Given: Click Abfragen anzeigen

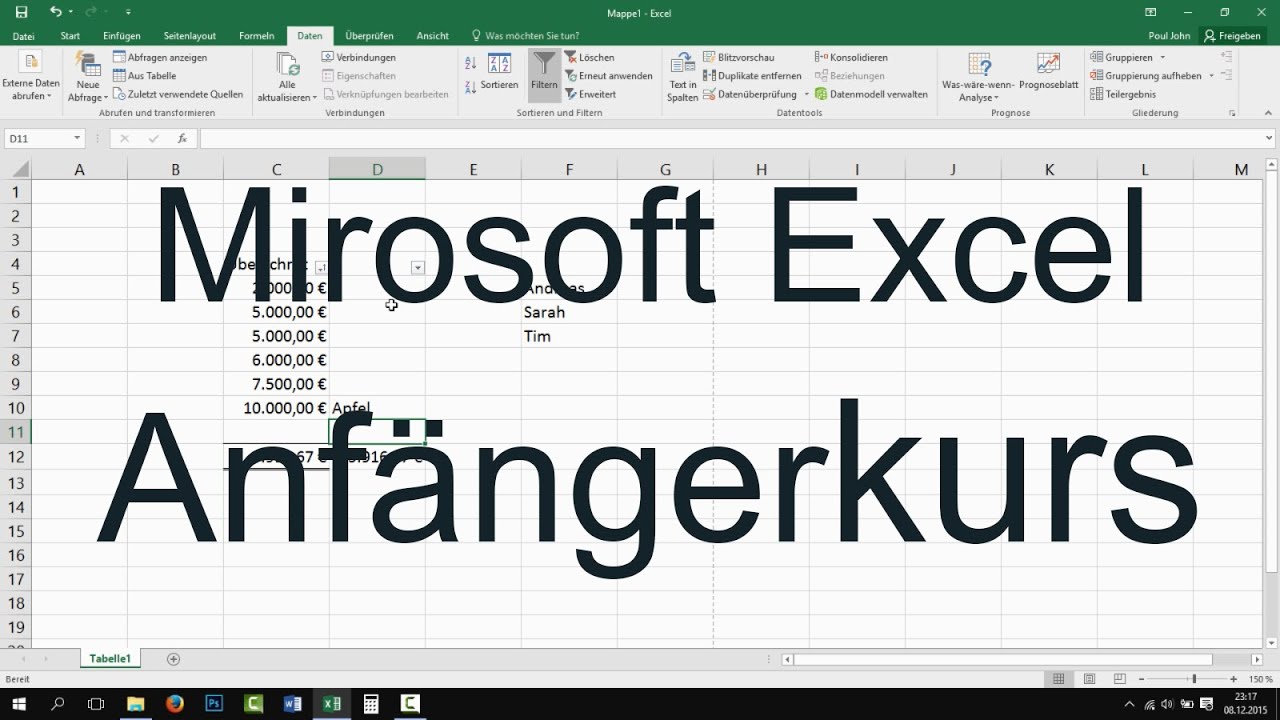Looking at the screenshot, I should [160, 57].
